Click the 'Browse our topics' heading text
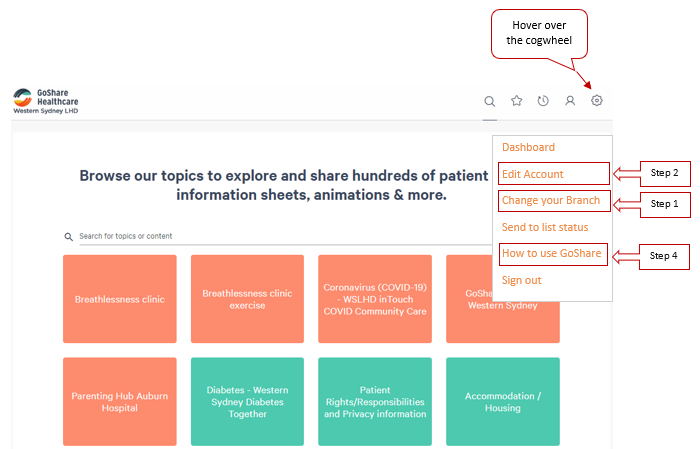700x449 pixels. 284,185
